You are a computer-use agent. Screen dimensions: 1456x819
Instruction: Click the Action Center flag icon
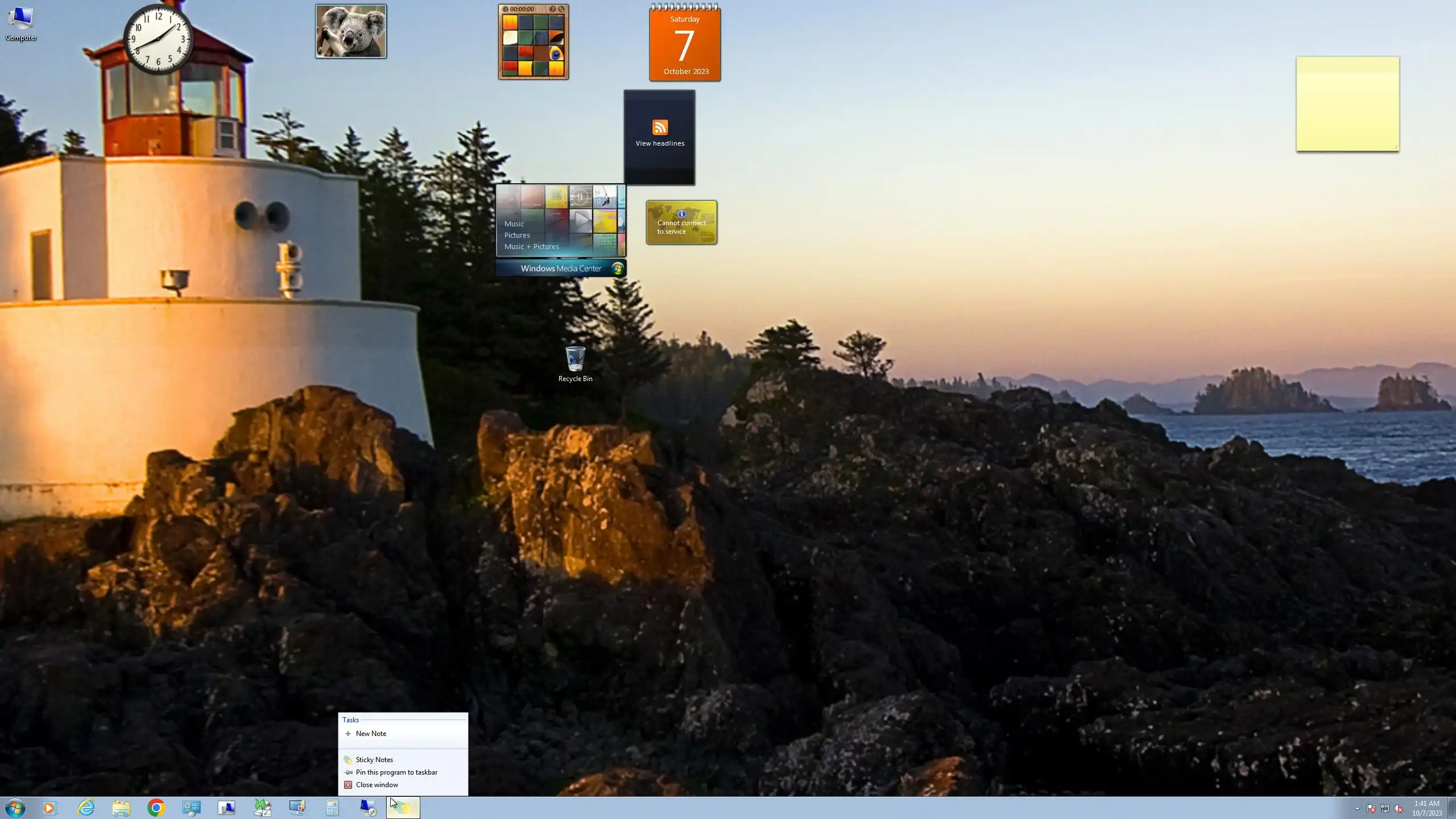(1371, 809)
